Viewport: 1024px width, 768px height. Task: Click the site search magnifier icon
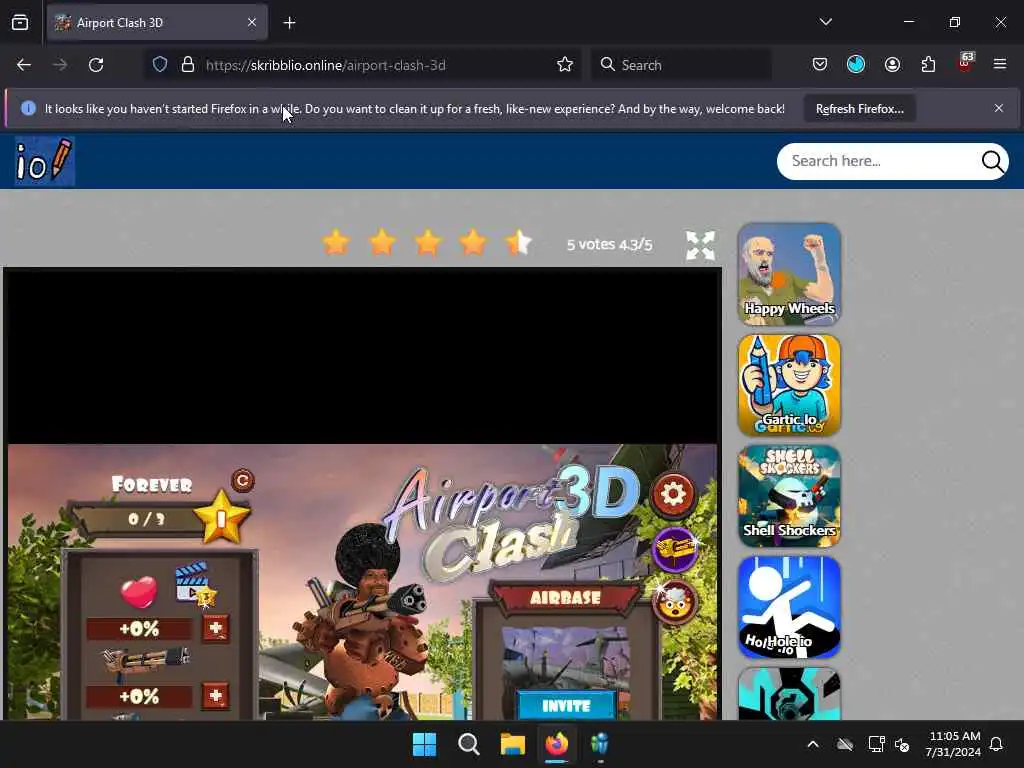993,161
